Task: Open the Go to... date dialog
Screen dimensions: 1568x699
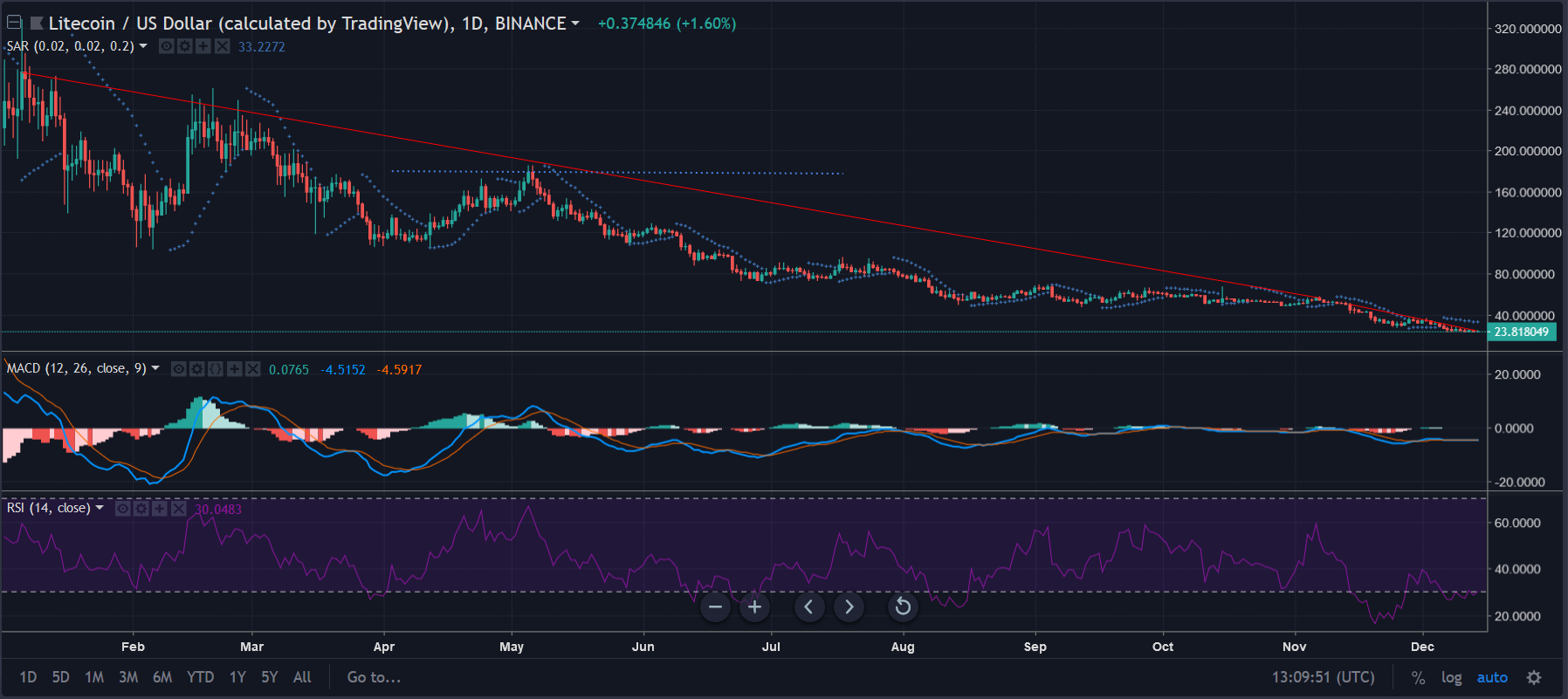Action: 374,677
